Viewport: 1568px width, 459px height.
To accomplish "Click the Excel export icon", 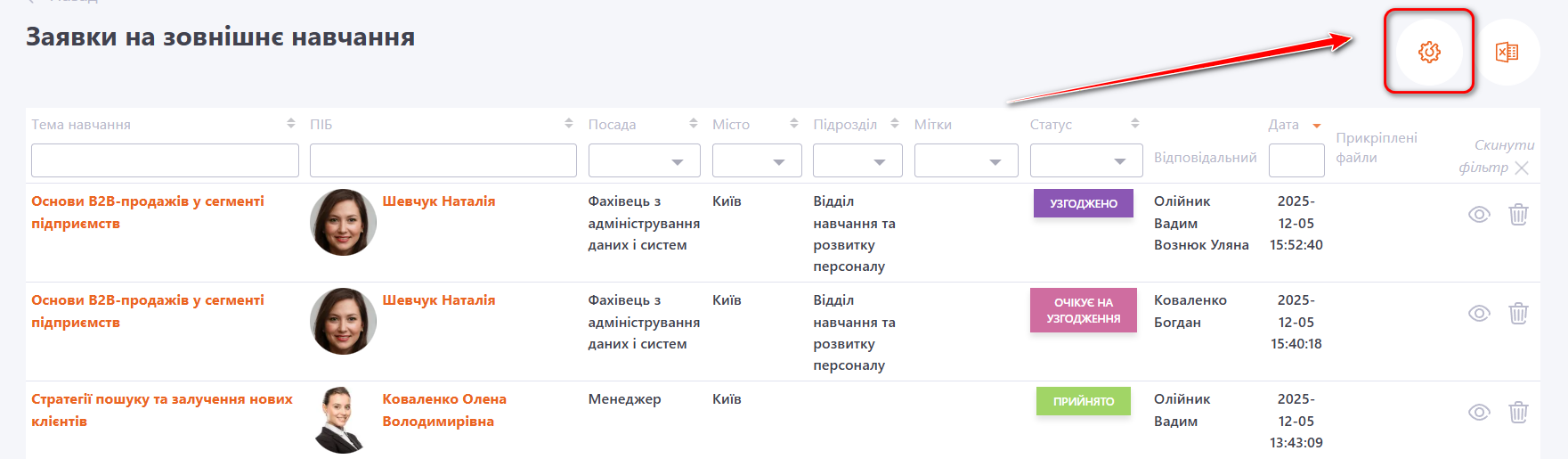I will (x=1507, y=52).
